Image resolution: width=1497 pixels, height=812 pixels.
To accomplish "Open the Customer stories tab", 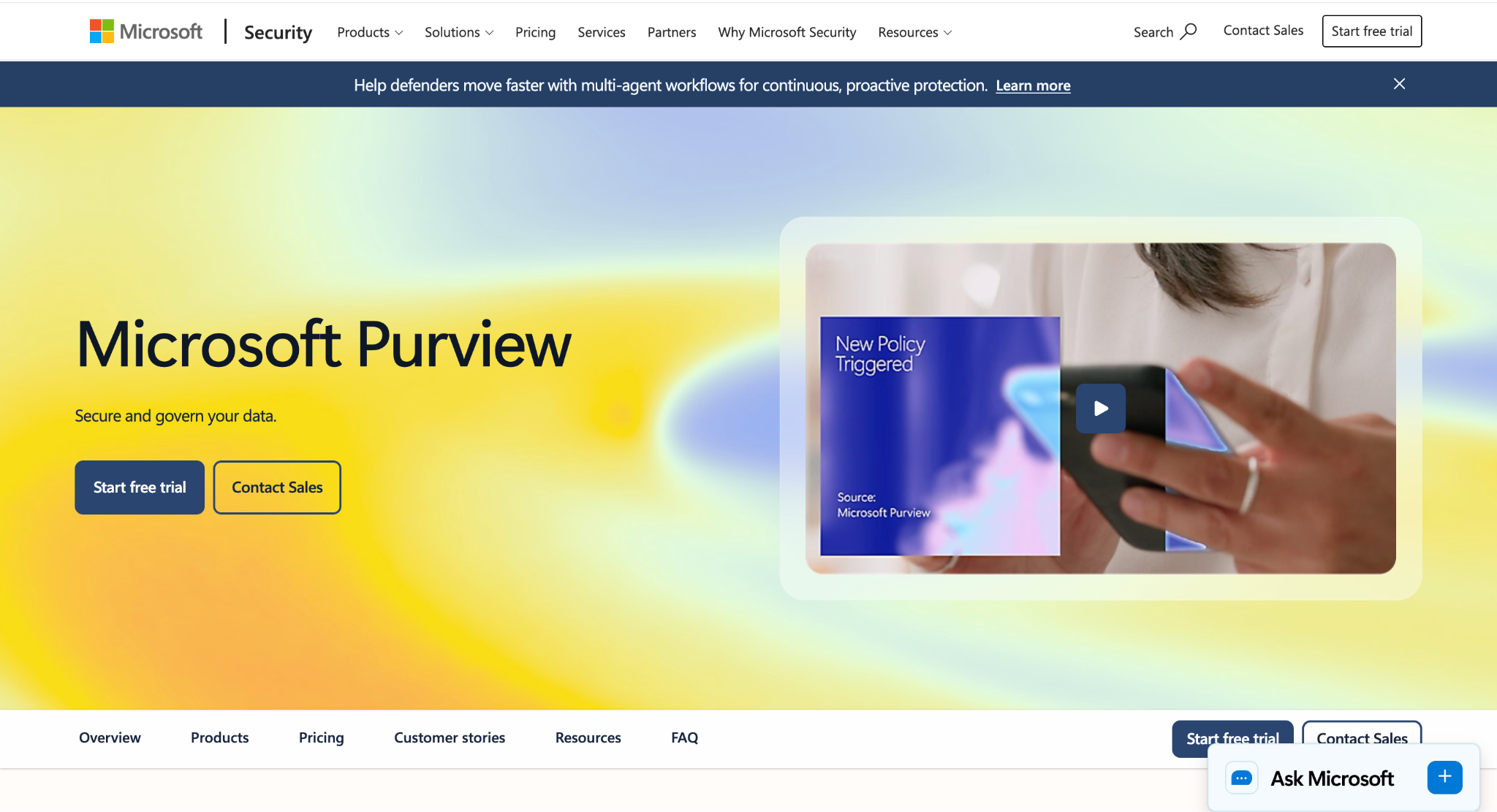I will pos(450,738).
